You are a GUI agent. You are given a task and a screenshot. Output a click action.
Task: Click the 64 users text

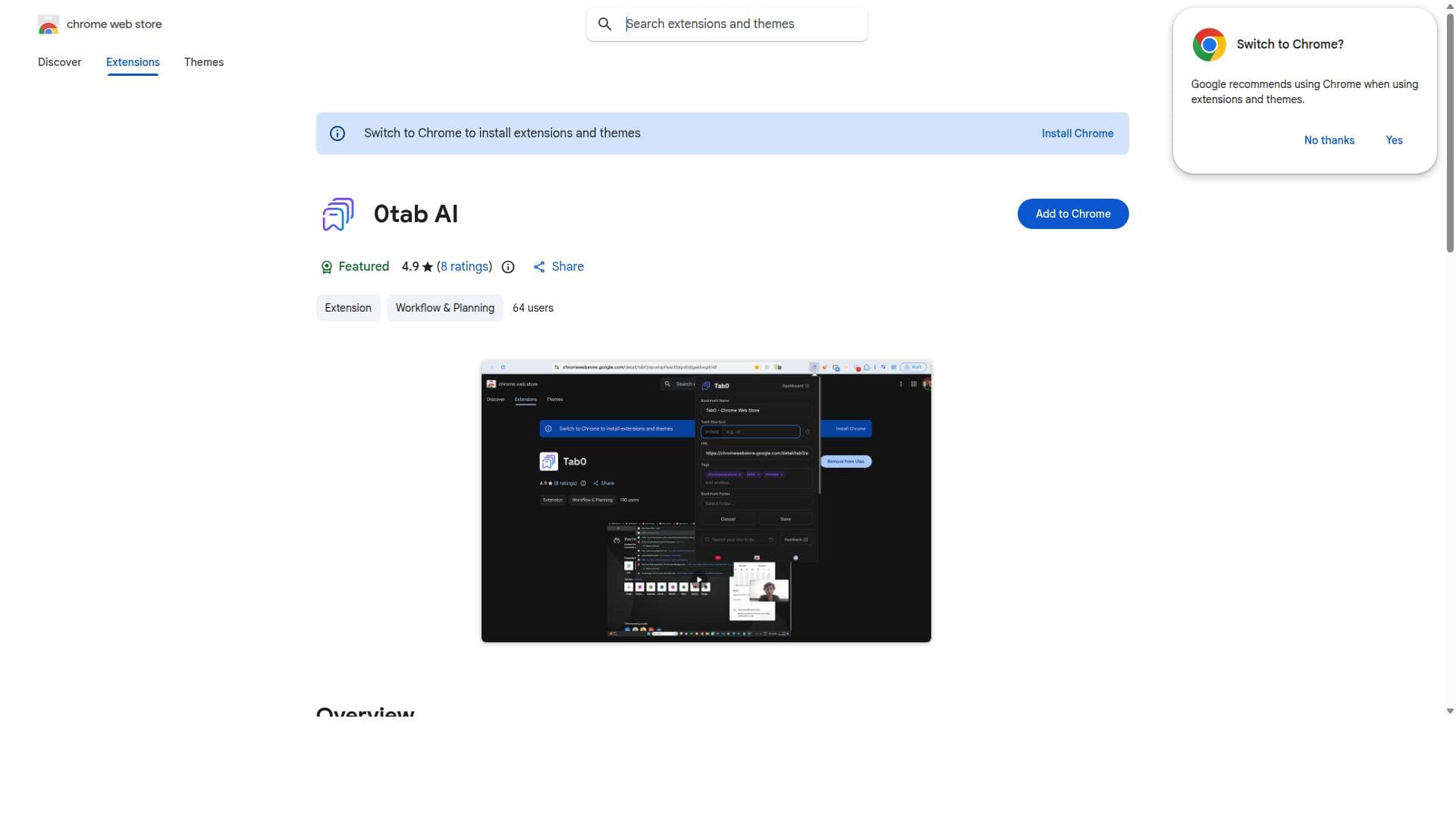point(533,308)
